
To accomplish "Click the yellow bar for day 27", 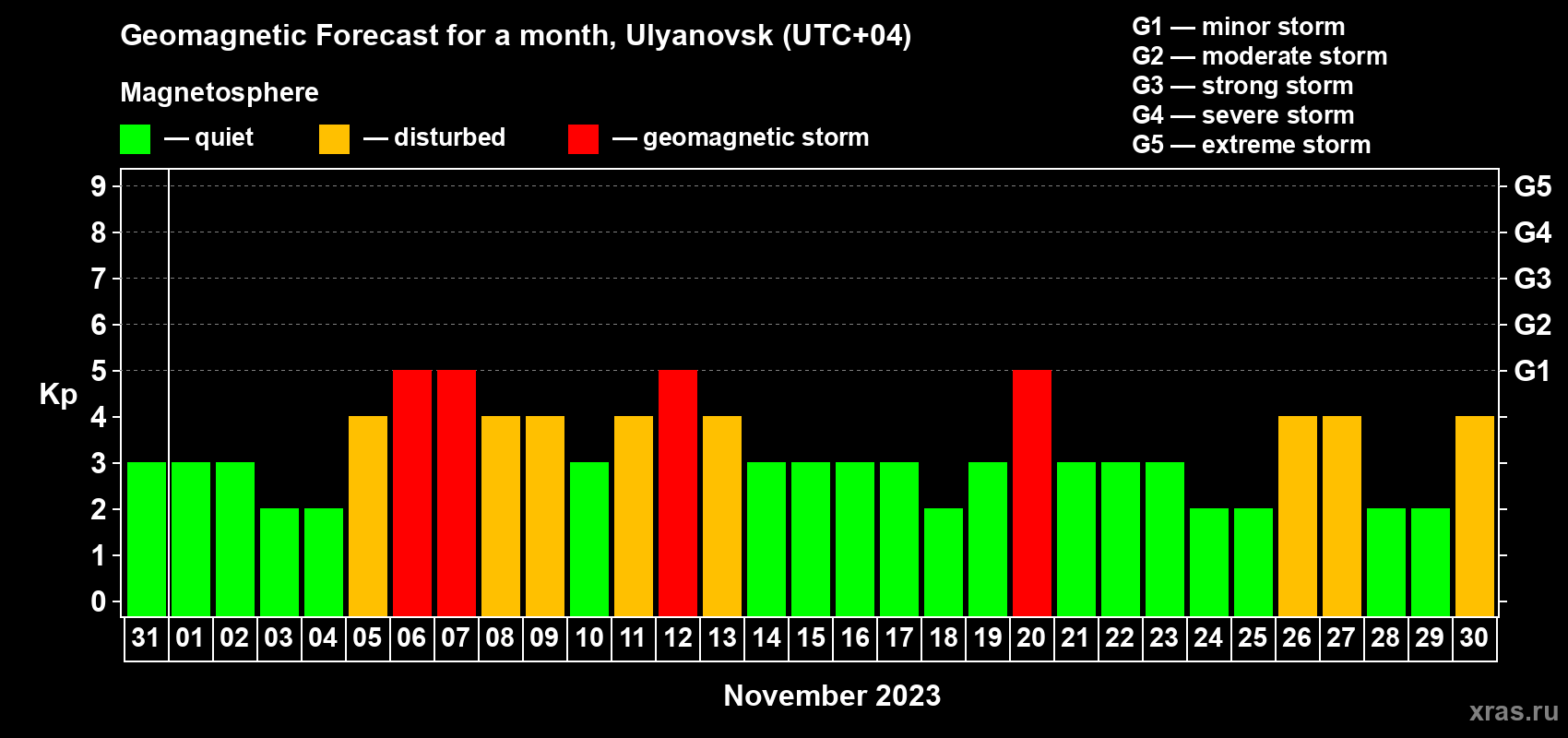I will pos(1342,516).
